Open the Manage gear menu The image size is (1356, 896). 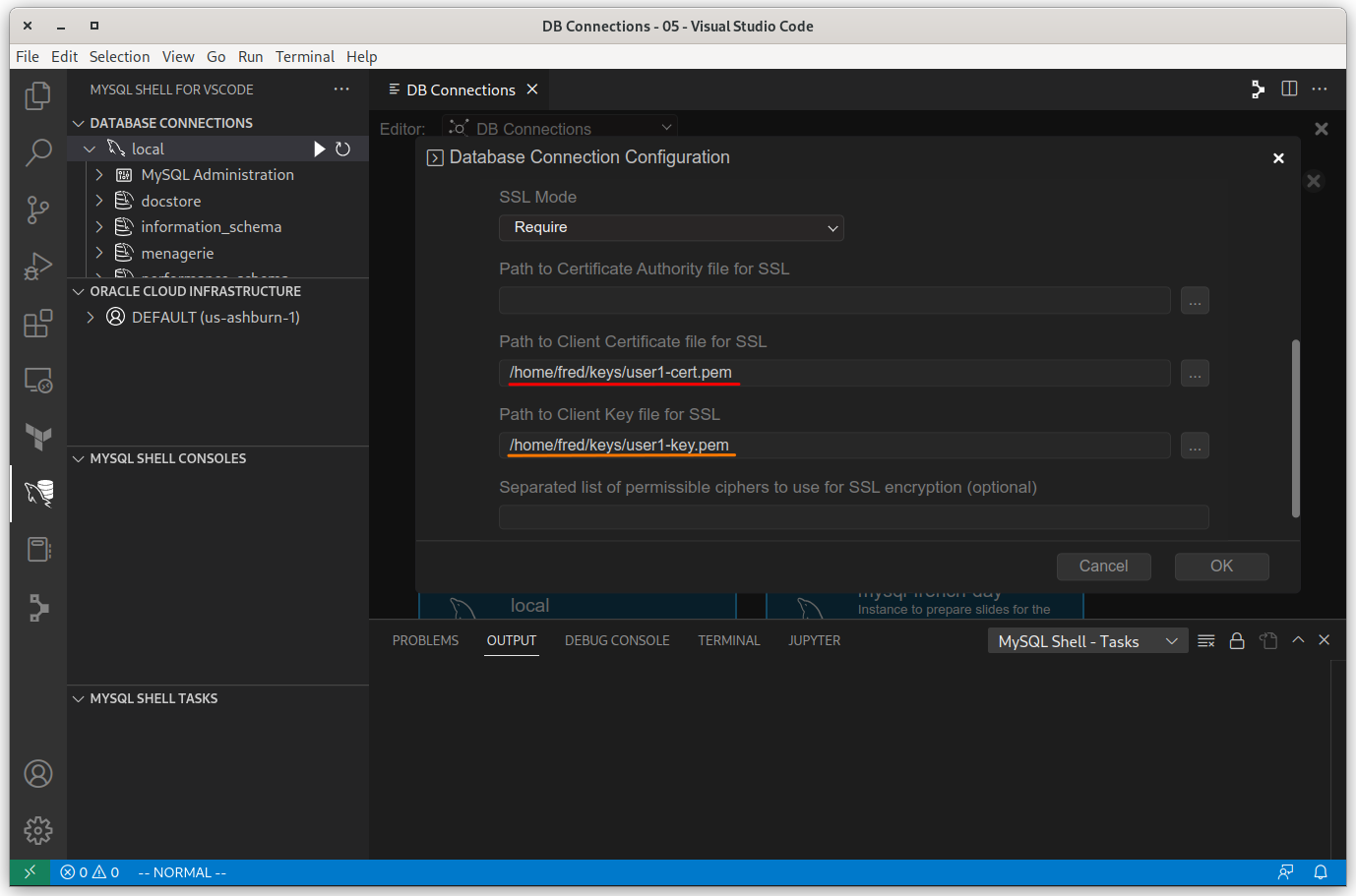37,830
